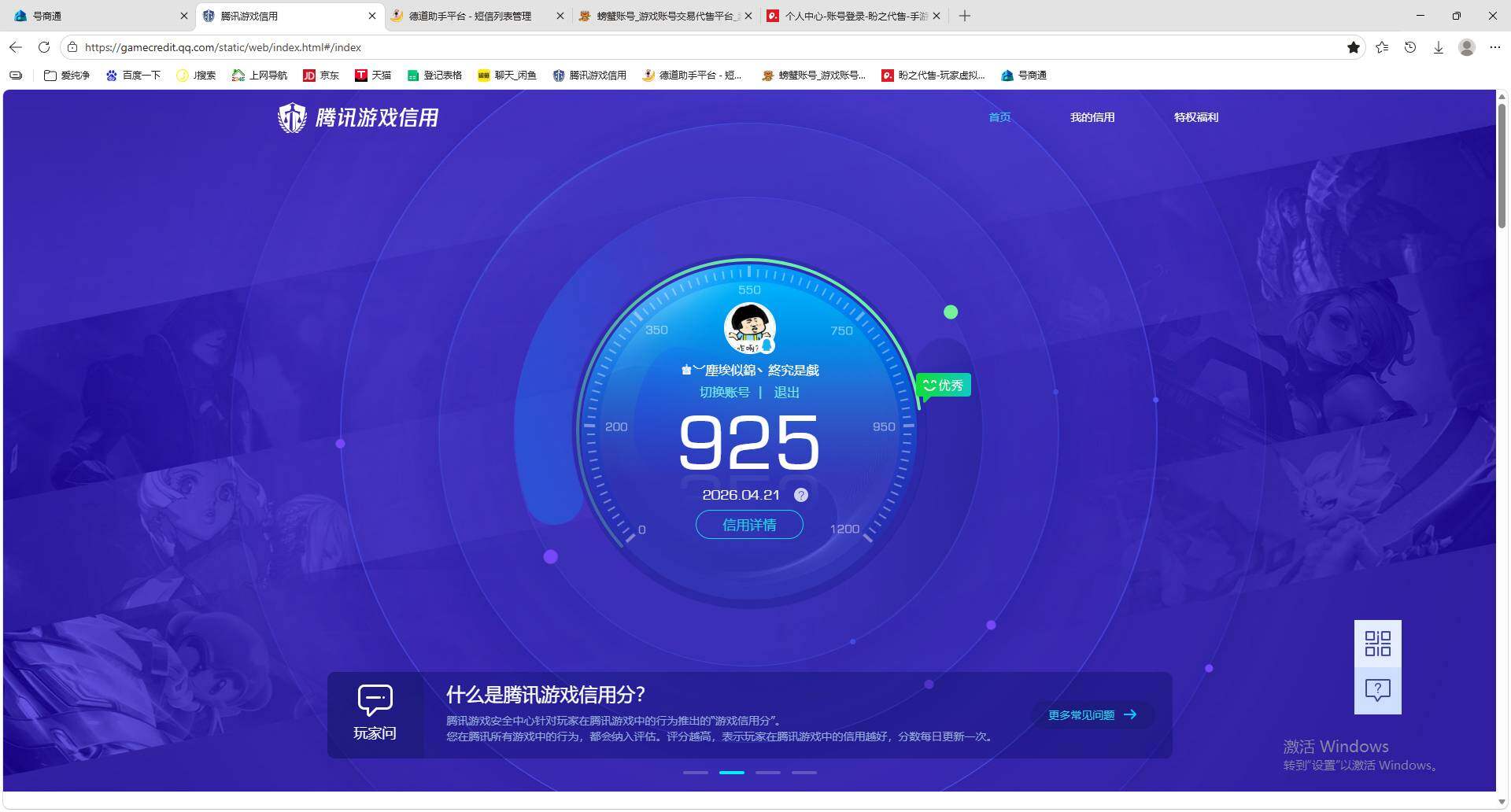
Task: Open the QR code panel at bottom right
Action: click(1377, 643)
